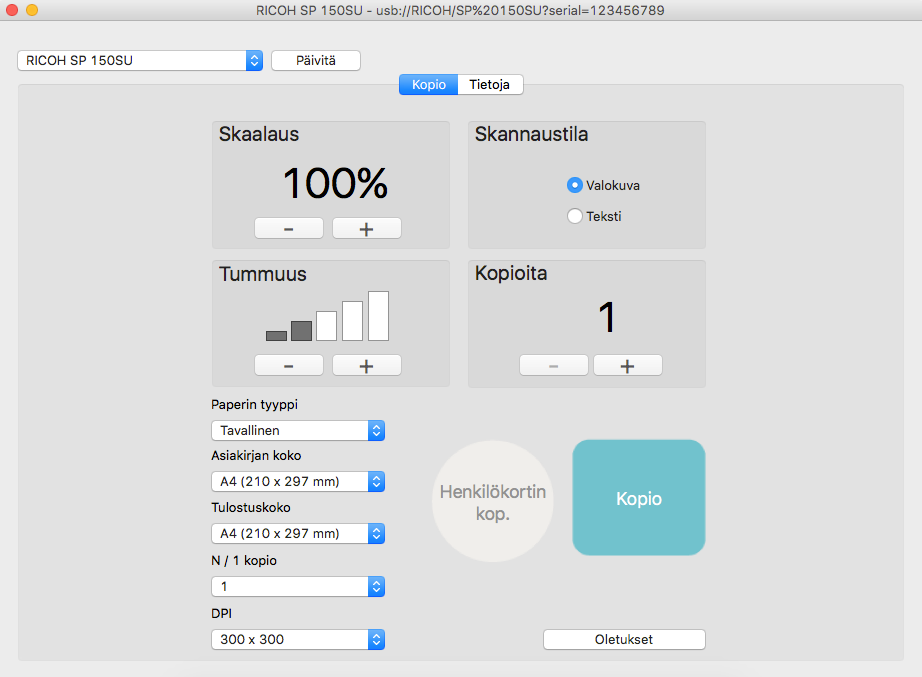
Task: Click the Kopioita count value 1
Action: click(x=607, y=318)
